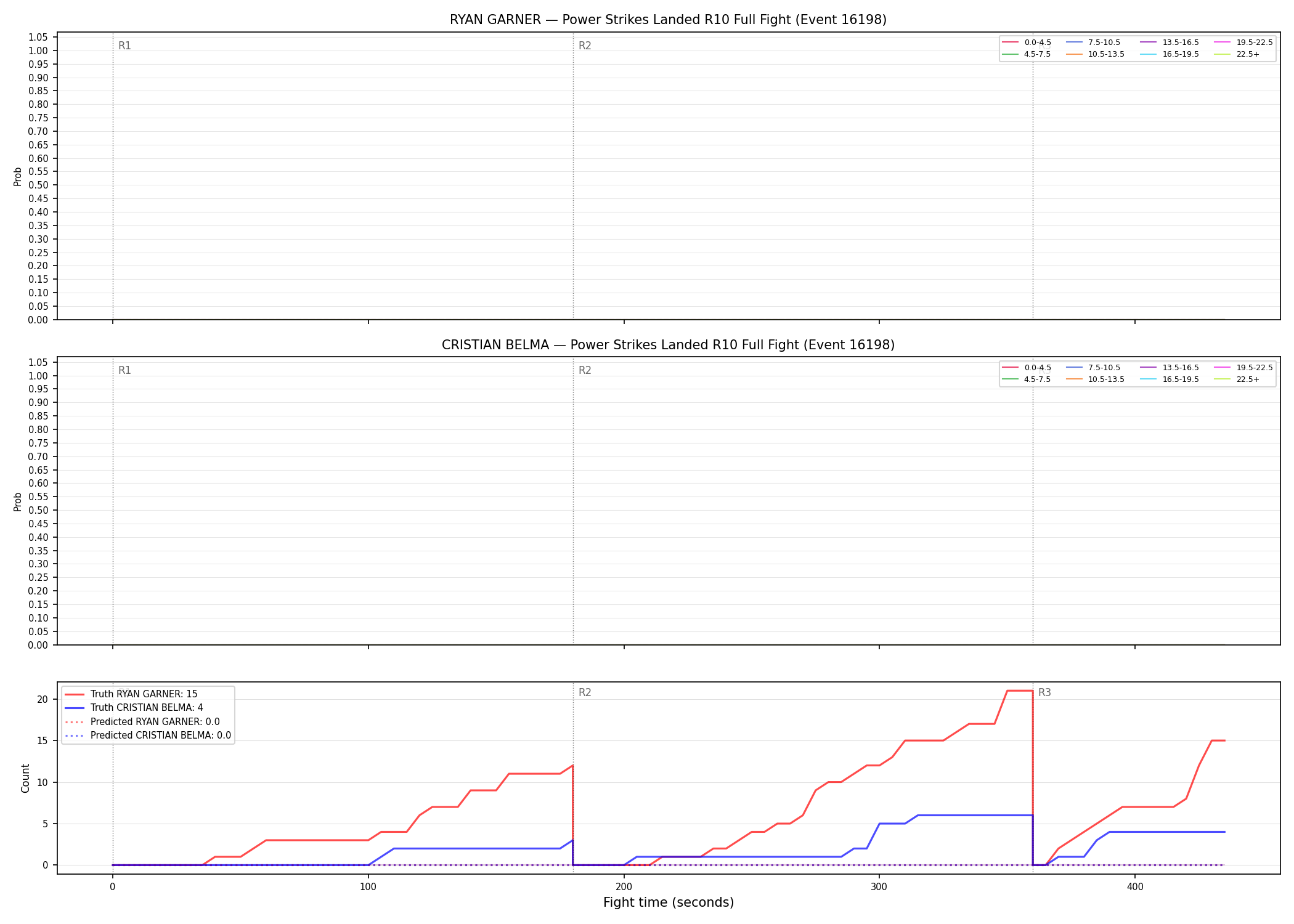The image size is (1294, 924).
Task: Click y-axis tick '15' on the Count chart
Action: [x=43, y=740]
